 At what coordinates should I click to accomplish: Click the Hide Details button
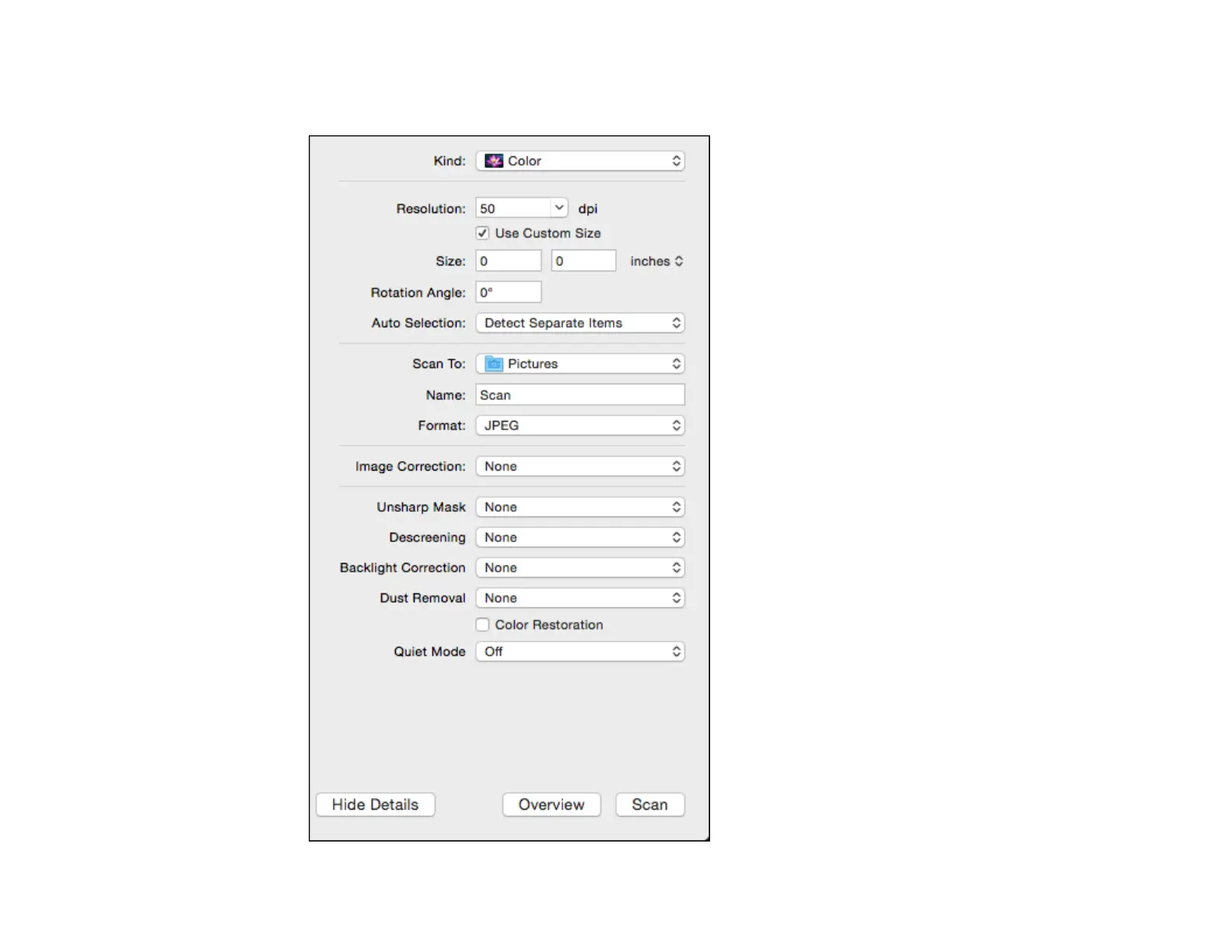376,805
